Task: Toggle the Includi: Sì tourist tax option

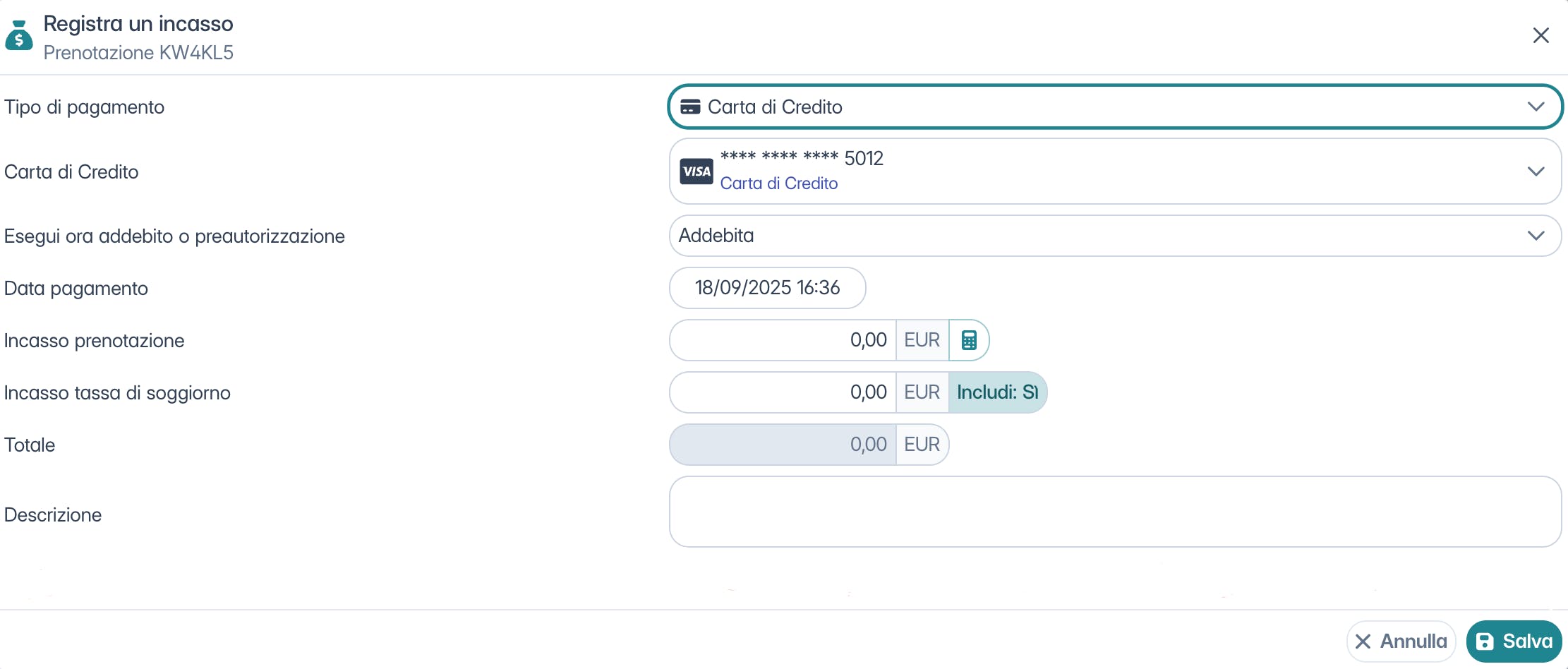Action: [x=997, y=392]
